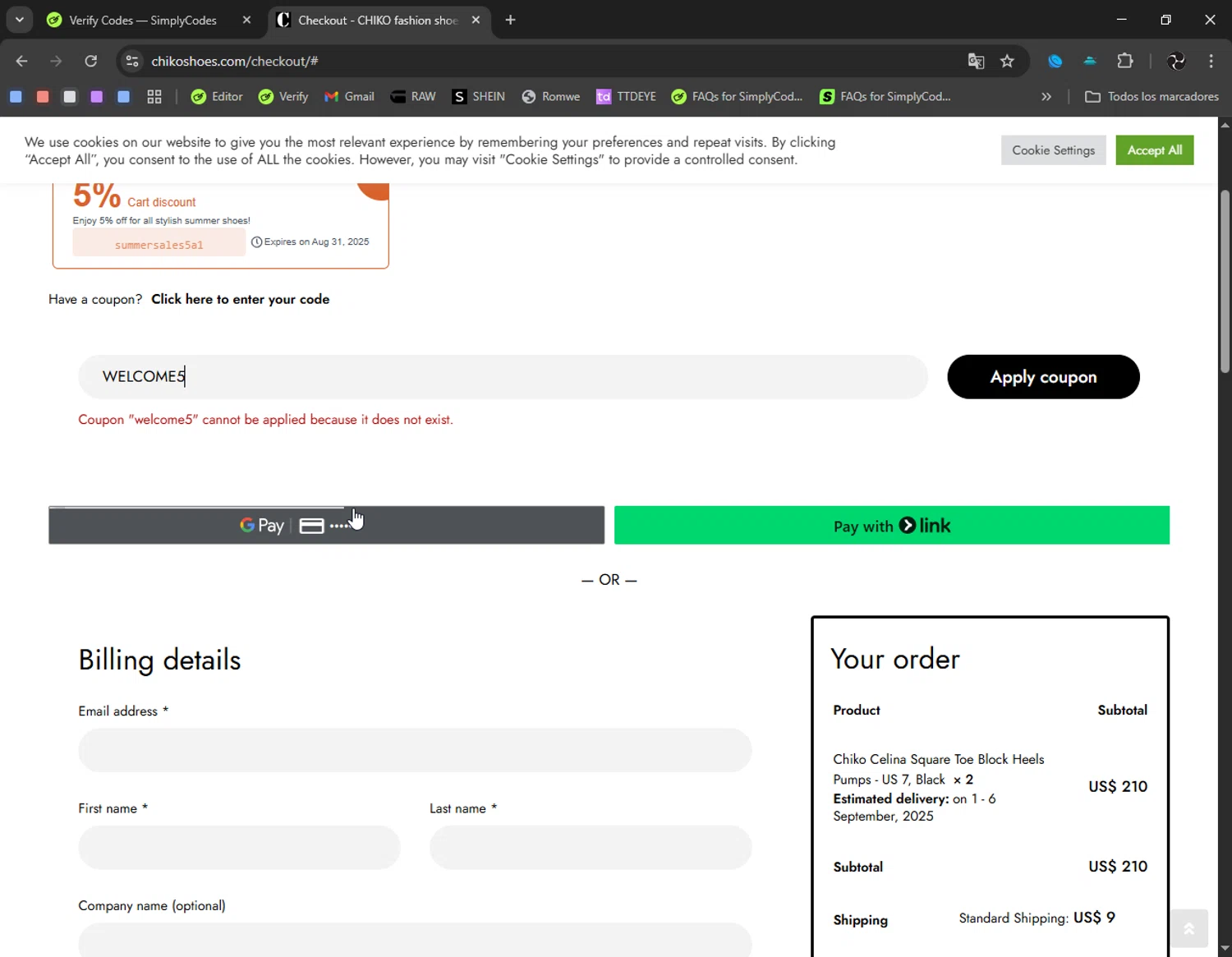Image resolution: width=1232 pixels, height=957 pixels.
Task: Close the Checkout CHIKO tab
Action: tap(476, 20)
